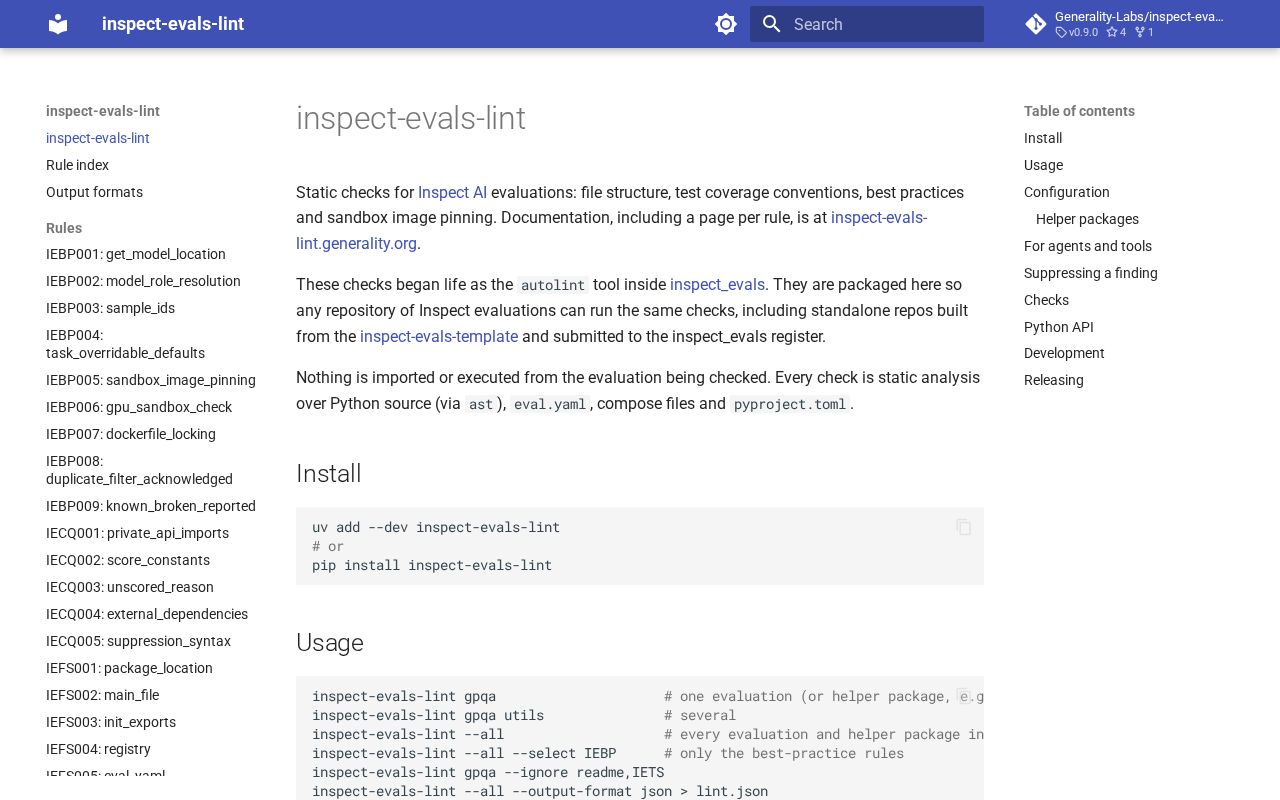Open rule IEBP008: duplicate_filter_acknowledged
This screenshot has width=1280, height=800.
click(139, 470)
